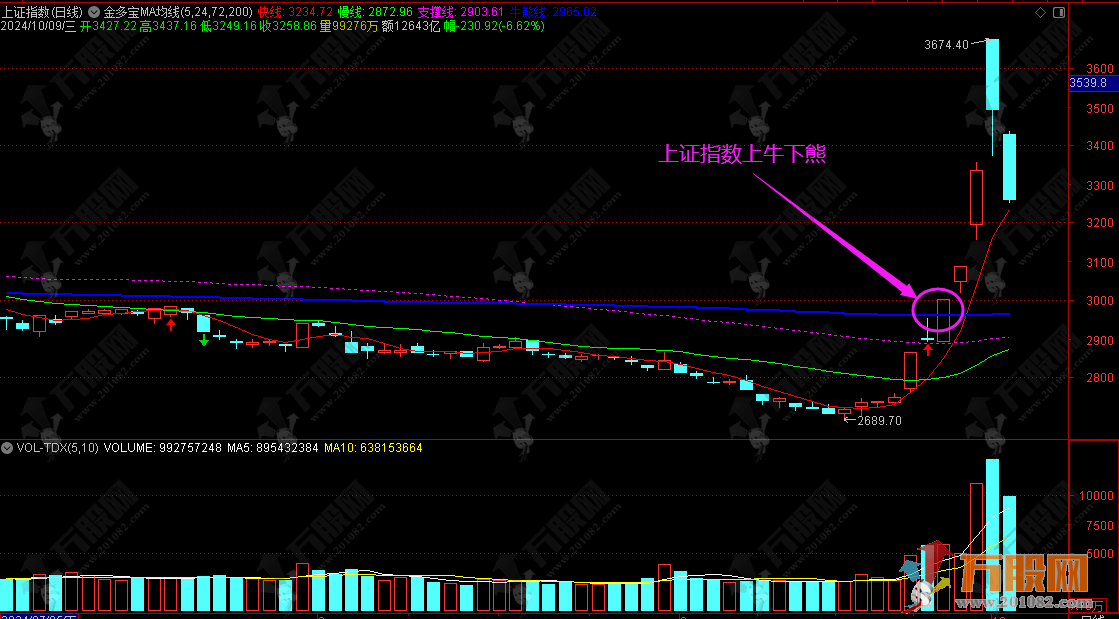Click the tall cyan candlestick at 3674.40 high

[x=992, y=74]
